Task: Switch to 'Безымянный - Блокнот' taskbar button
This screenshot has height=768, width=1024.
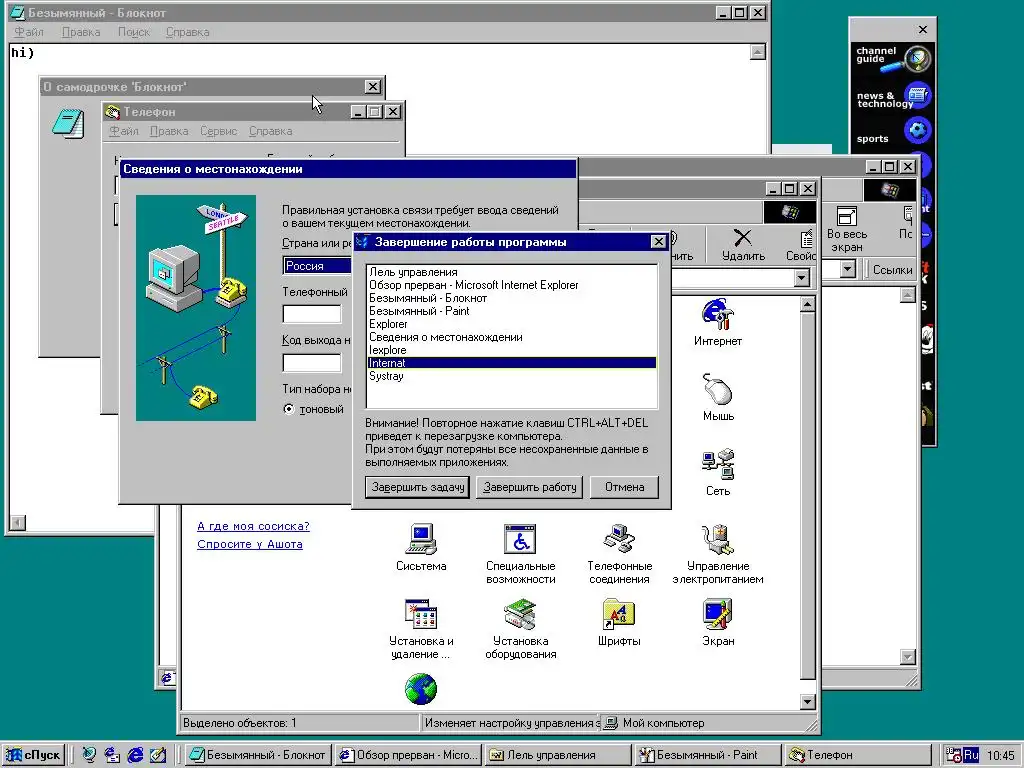Action: point(257,755)
